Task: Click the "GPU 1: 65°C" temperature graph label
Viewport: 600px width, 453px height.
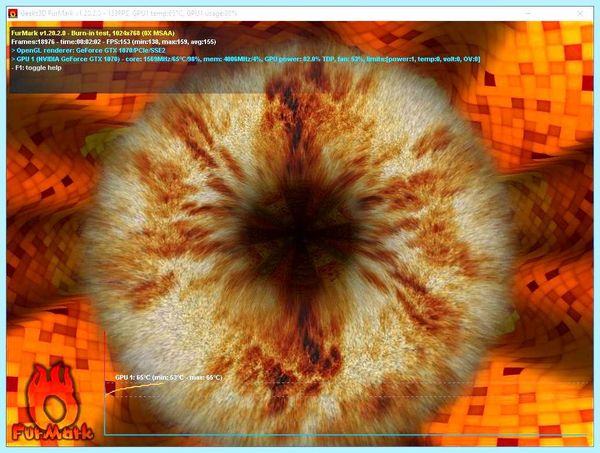Action: [x=168, y=378]
